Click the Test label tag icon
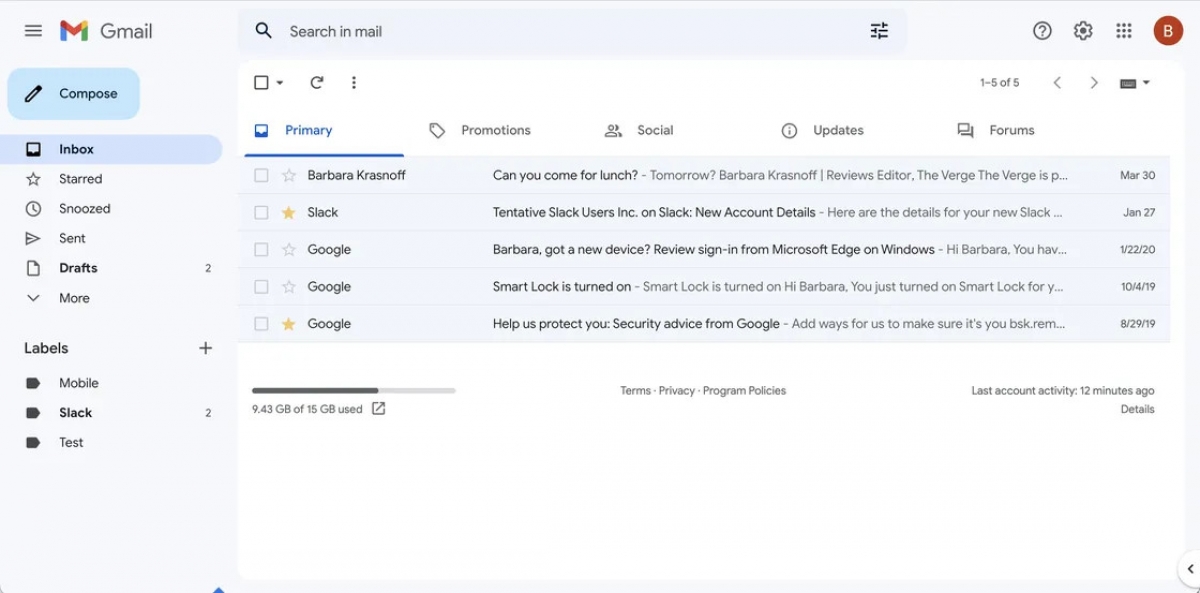This screenshot has width=1200, height=593. point(33,442)
